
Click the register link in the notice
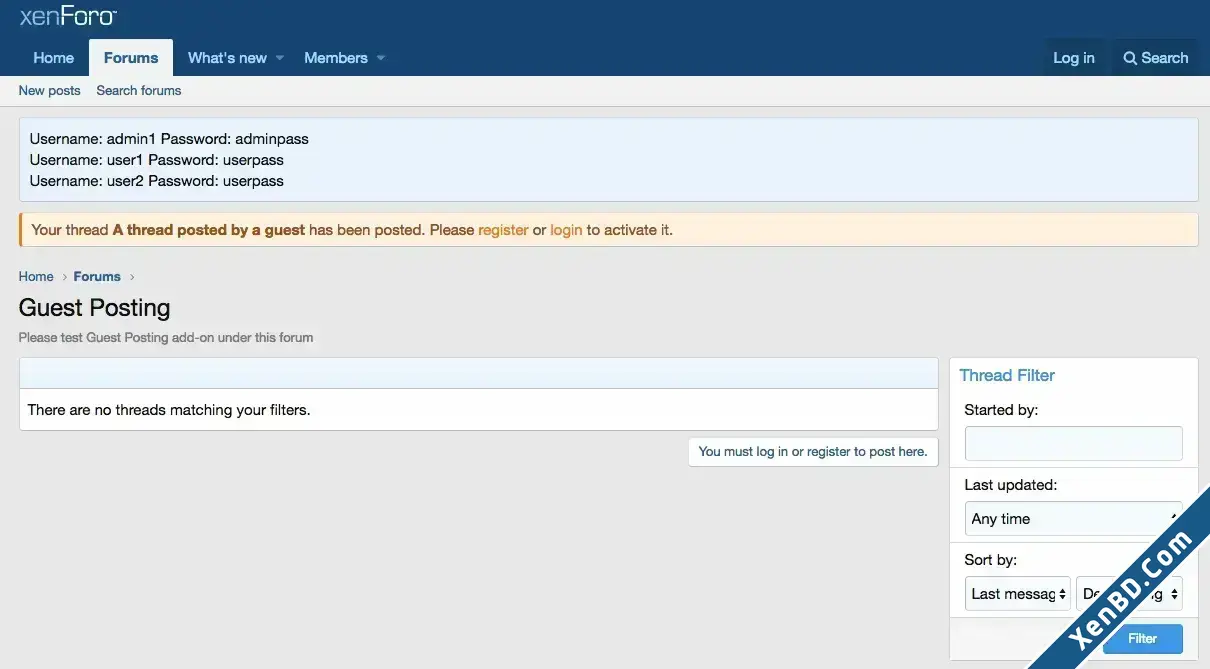(503, 230)
